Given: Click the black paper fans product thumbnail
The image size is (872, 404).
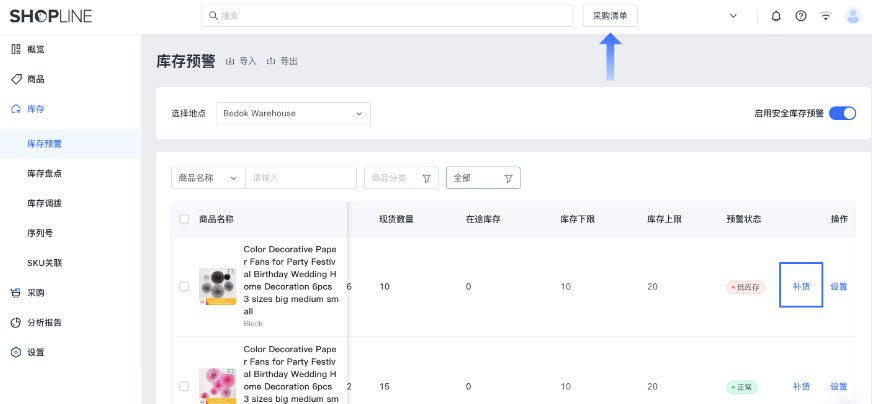Looking at the screenshot, I should [x=217, y=286].
